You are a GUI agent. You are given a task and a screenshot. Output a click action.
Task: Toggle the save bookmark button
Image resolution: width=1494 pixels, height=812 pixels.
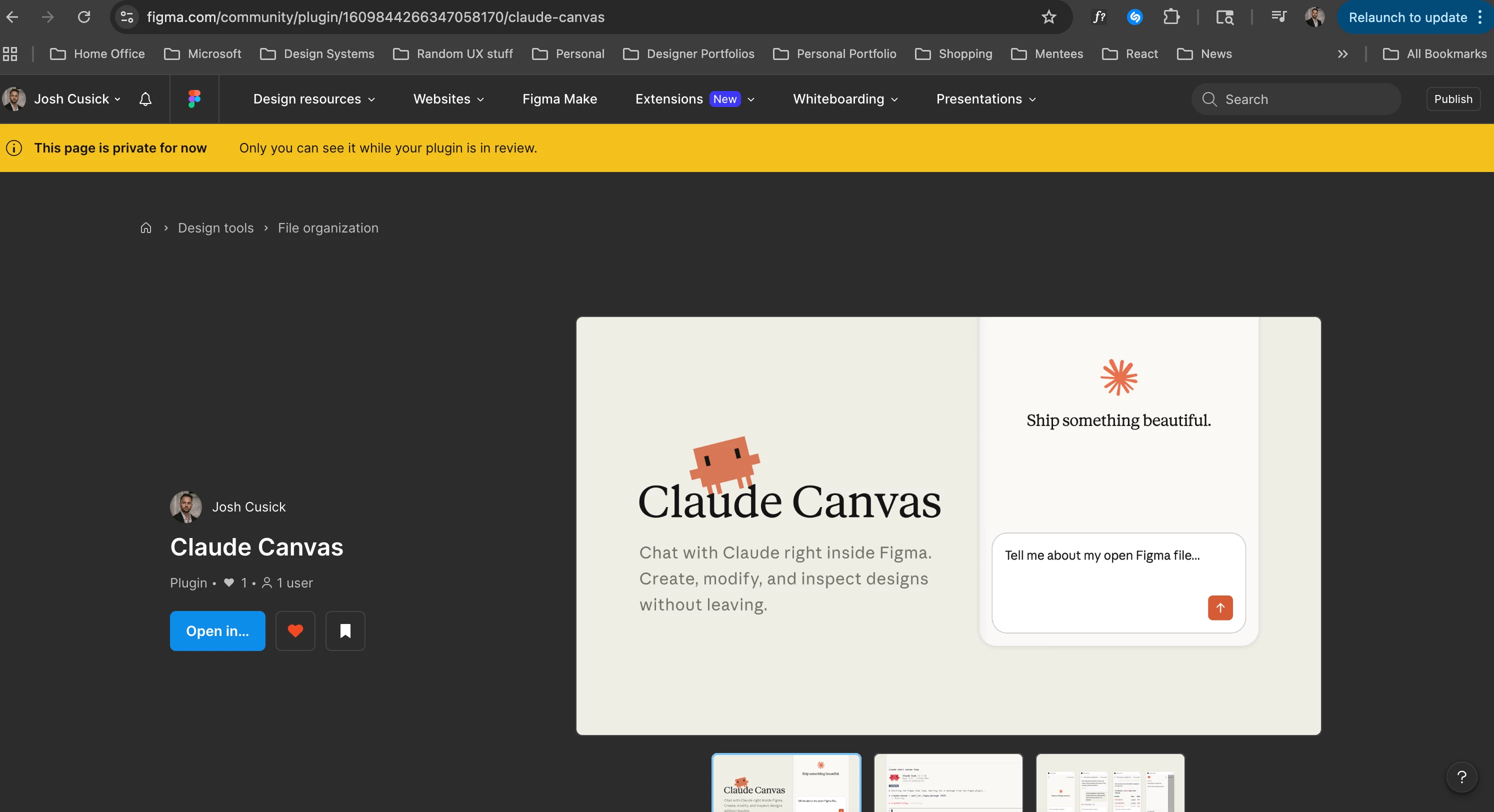click(345, 631)
